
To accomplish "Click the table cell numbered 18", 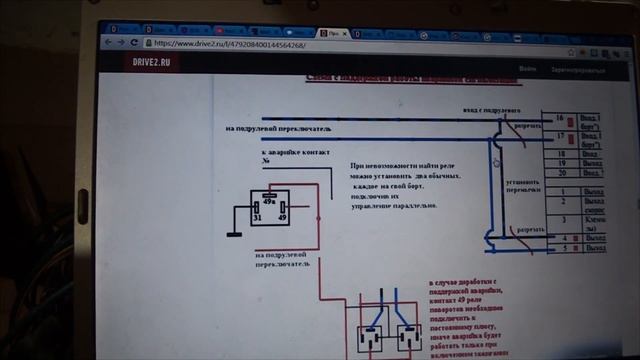I will [x=562, y=154].
